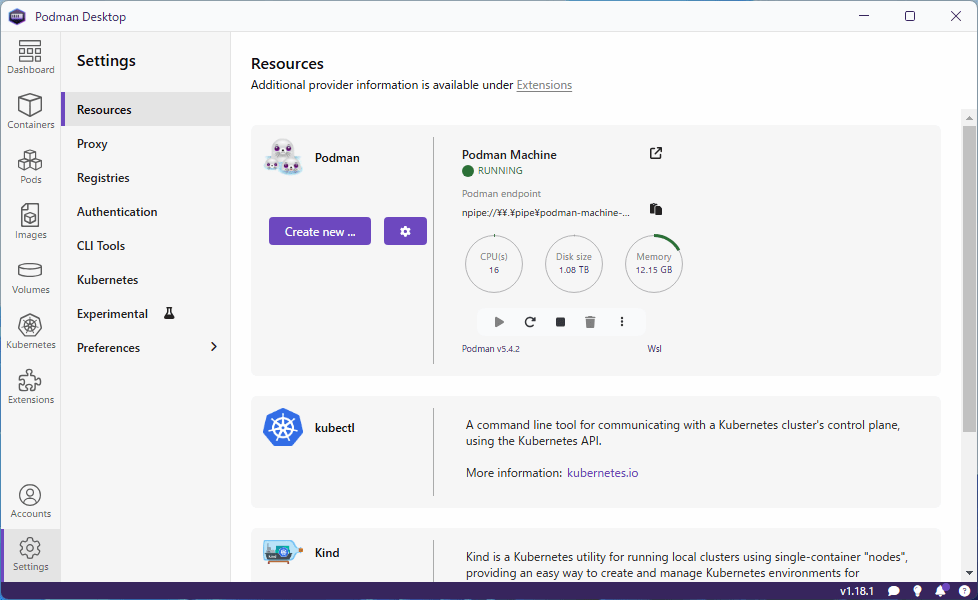
Task: Click the Kind logo icon
Action: 283,552
